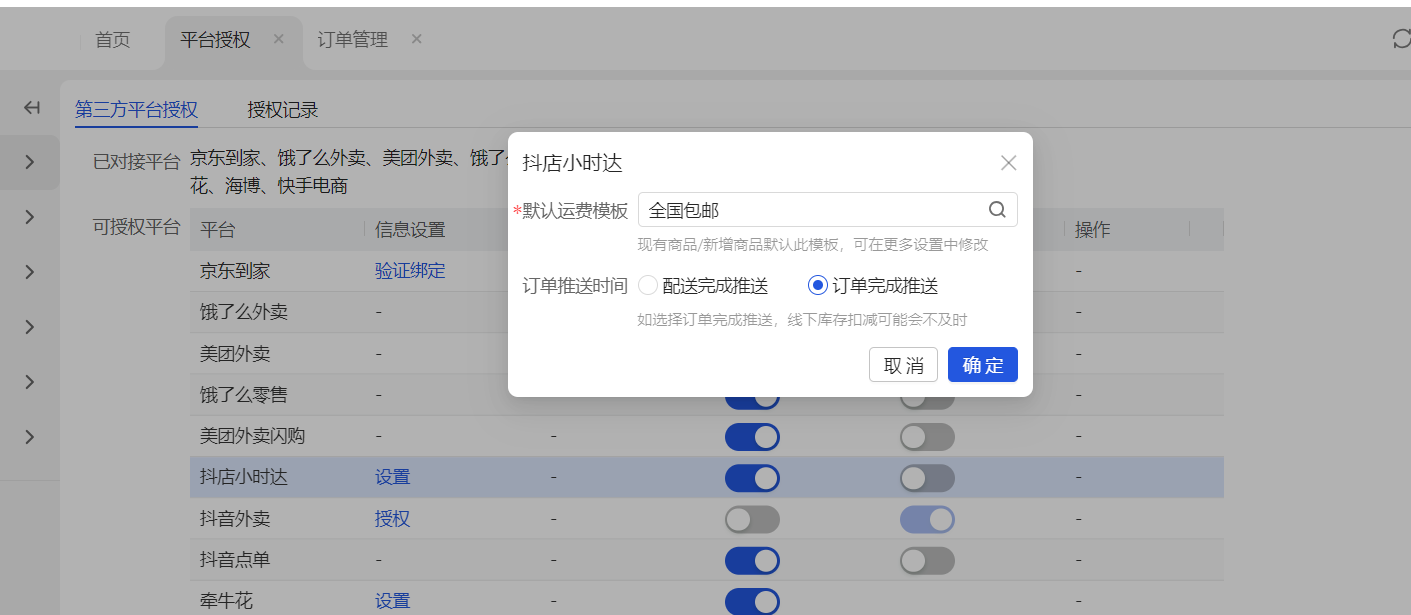Click the 默认运费模板 input showing 全国包邮
Image resolution: width=1411 pixels, height=615 pixels.
click(828, 210)
